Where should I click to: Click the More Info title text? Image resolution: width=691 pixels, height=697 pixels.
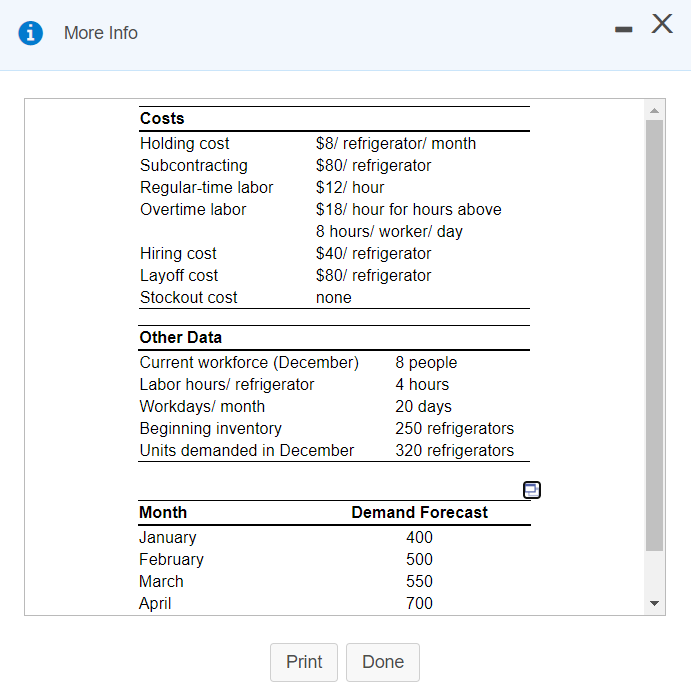(x=101, y=33)
